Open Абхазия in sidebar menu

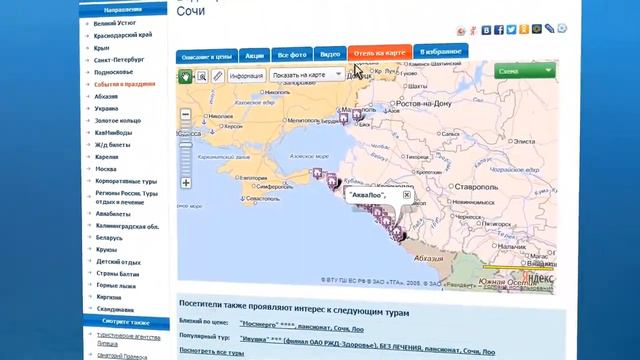106,96
